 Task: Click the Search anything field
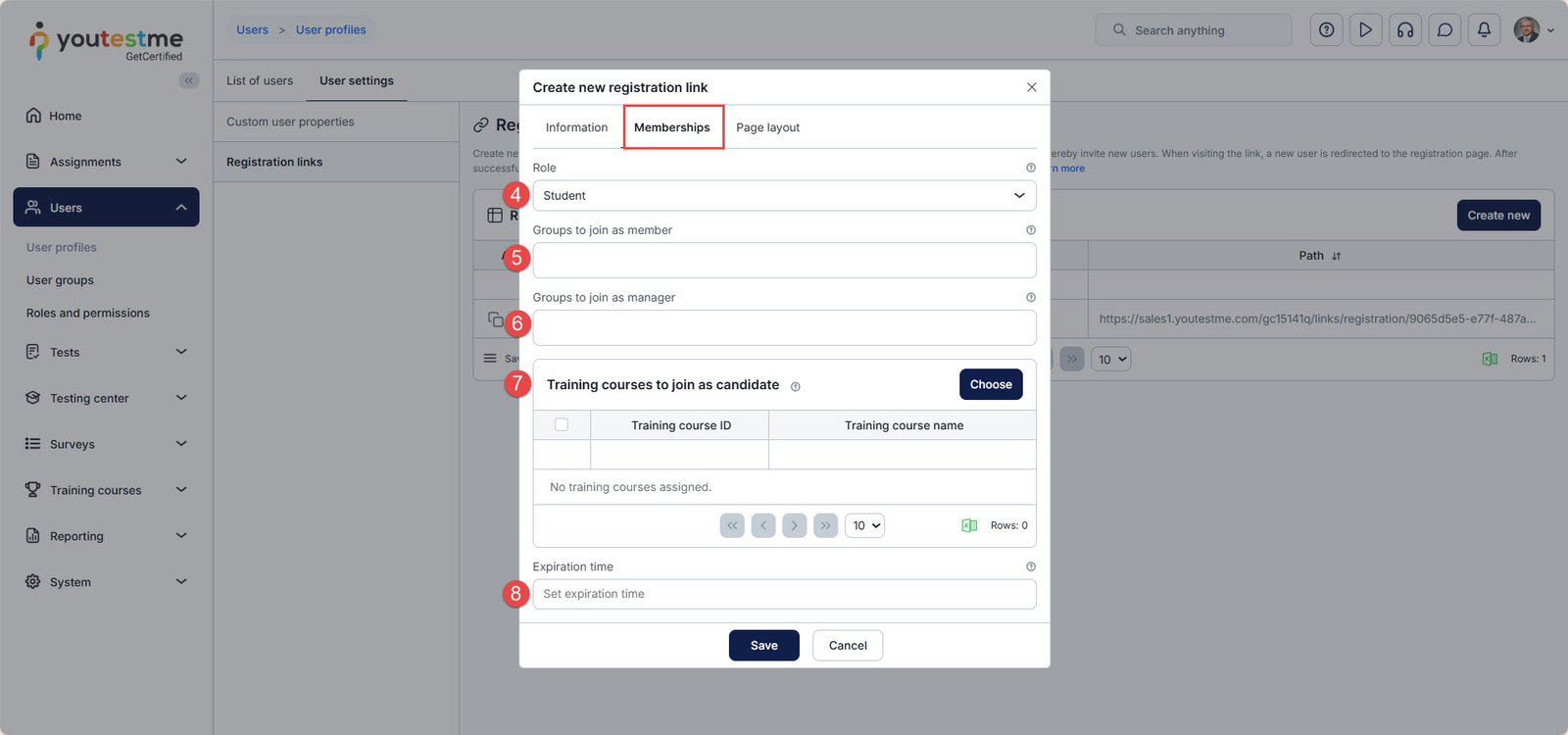1194,30
